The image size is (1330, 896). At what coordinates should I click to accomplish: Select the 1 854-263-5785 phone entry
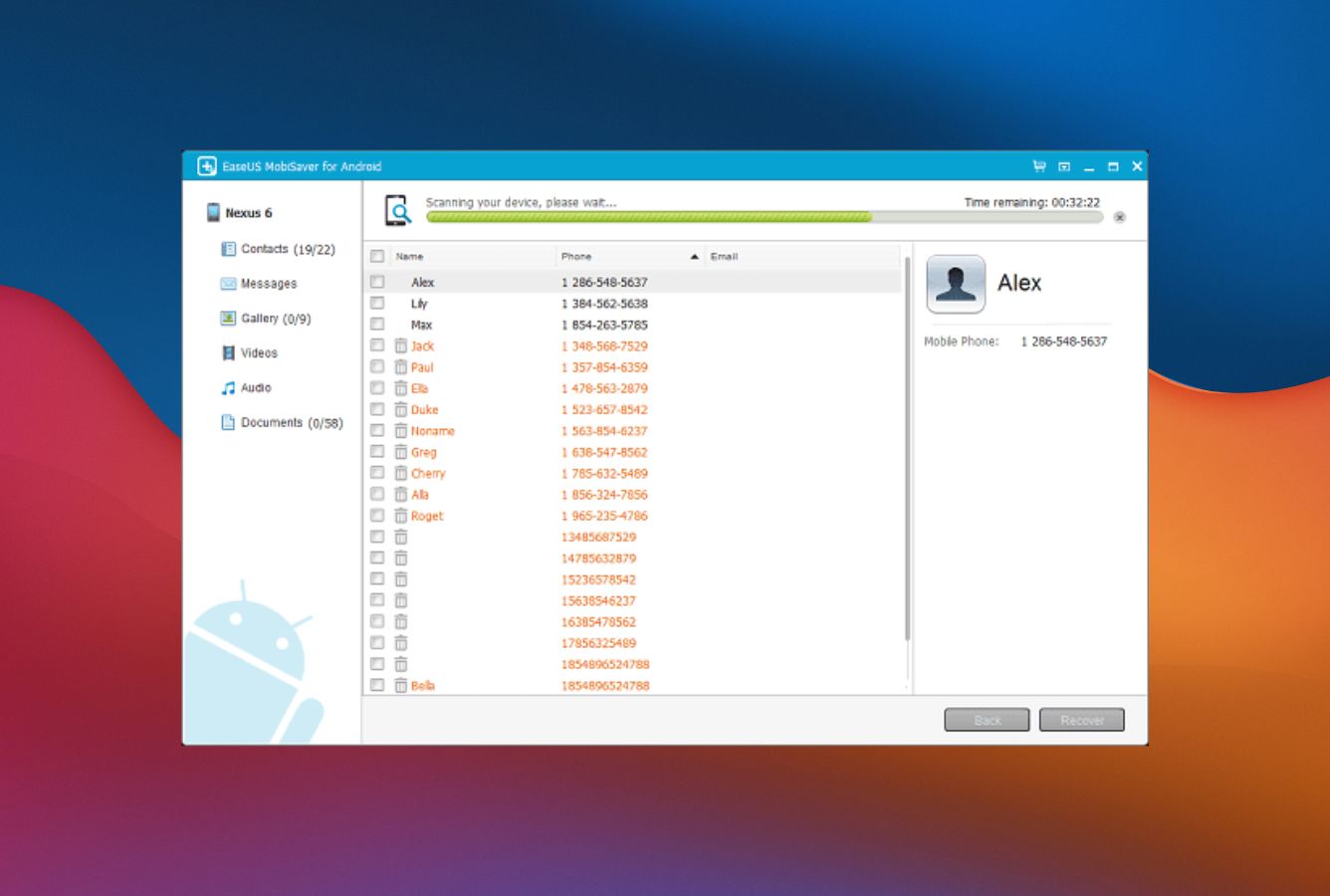[604, 325]
